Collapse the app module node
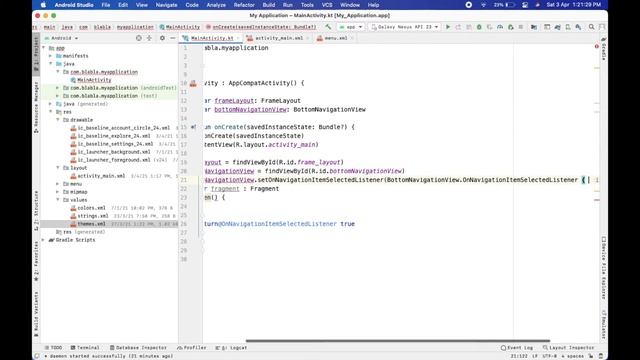Viewport: 640px width, 360px height. coord(44,48)
